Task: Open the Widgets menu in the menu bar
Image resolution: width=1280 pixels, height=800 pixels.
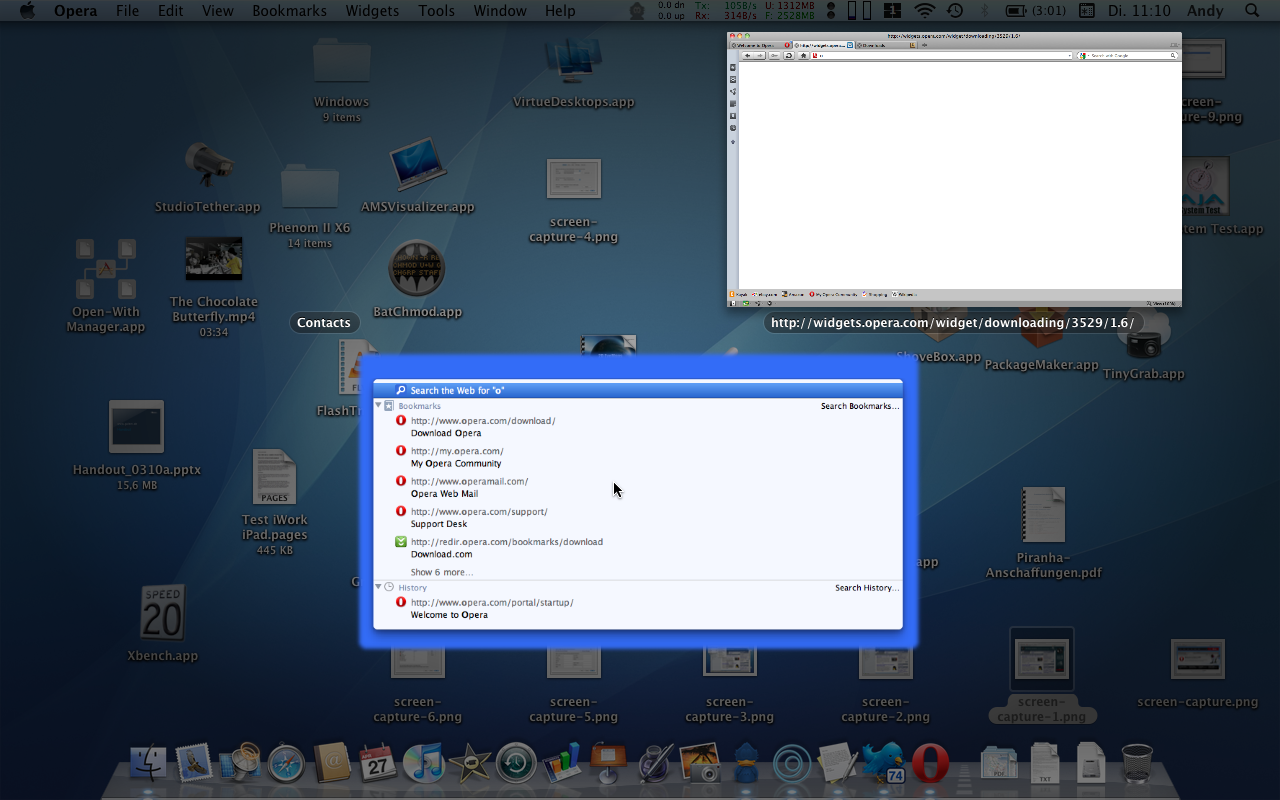Action: (x=372, y=11)
